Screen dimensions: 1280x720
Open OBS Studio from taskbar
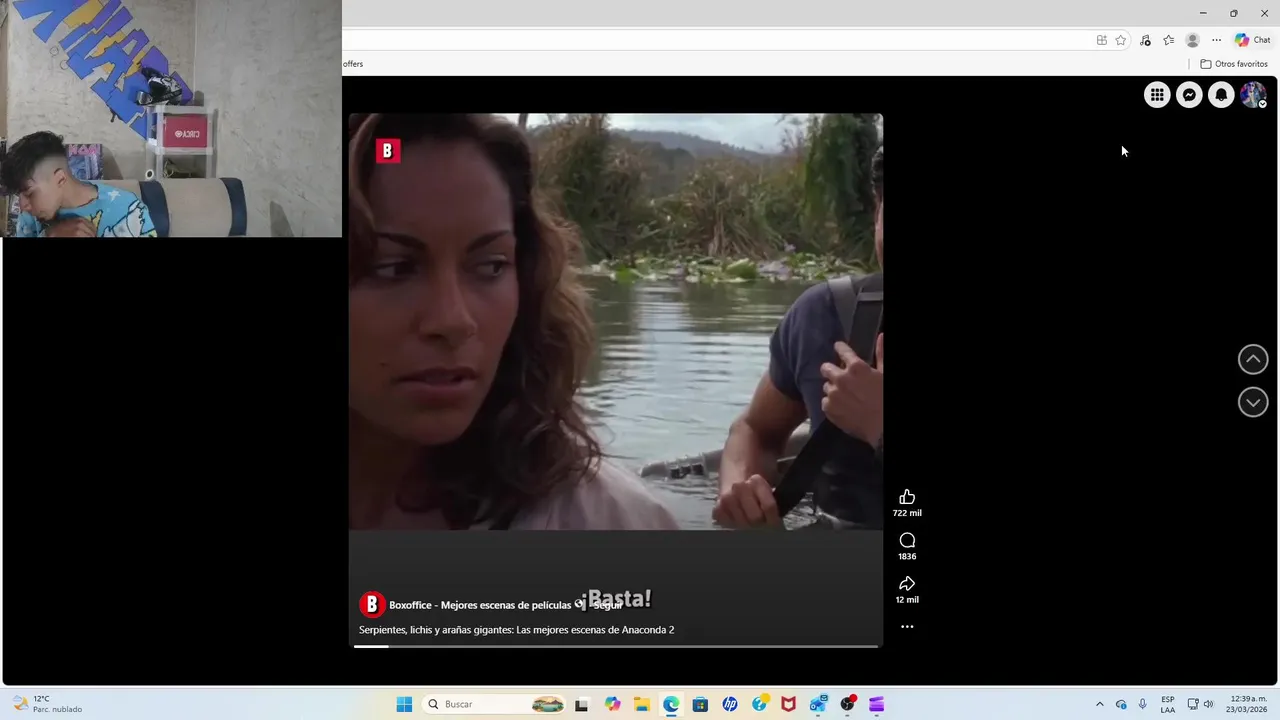848,704
